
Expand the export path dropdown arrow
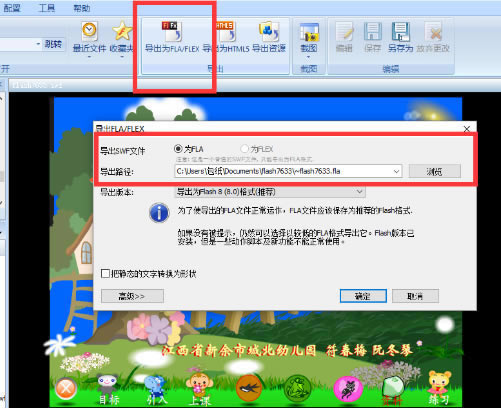tap(396, 171)
